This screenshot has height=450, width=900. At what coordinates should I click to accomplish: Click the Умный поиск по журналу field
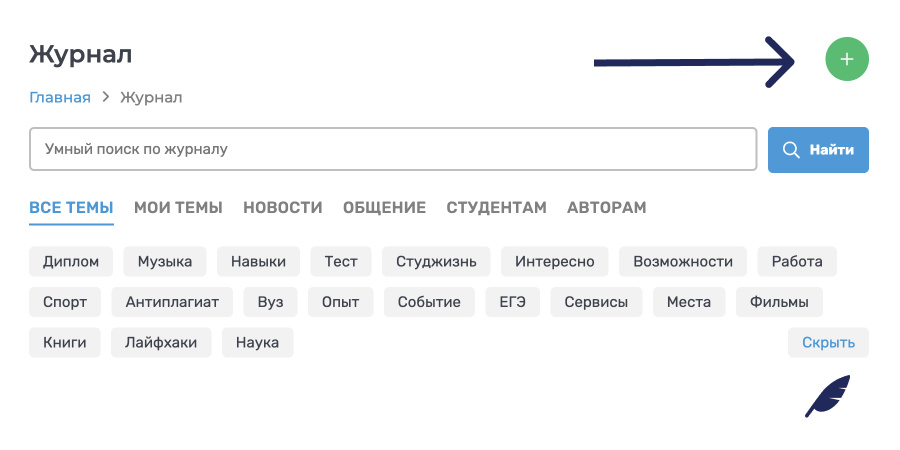click(x=393, y=150)
